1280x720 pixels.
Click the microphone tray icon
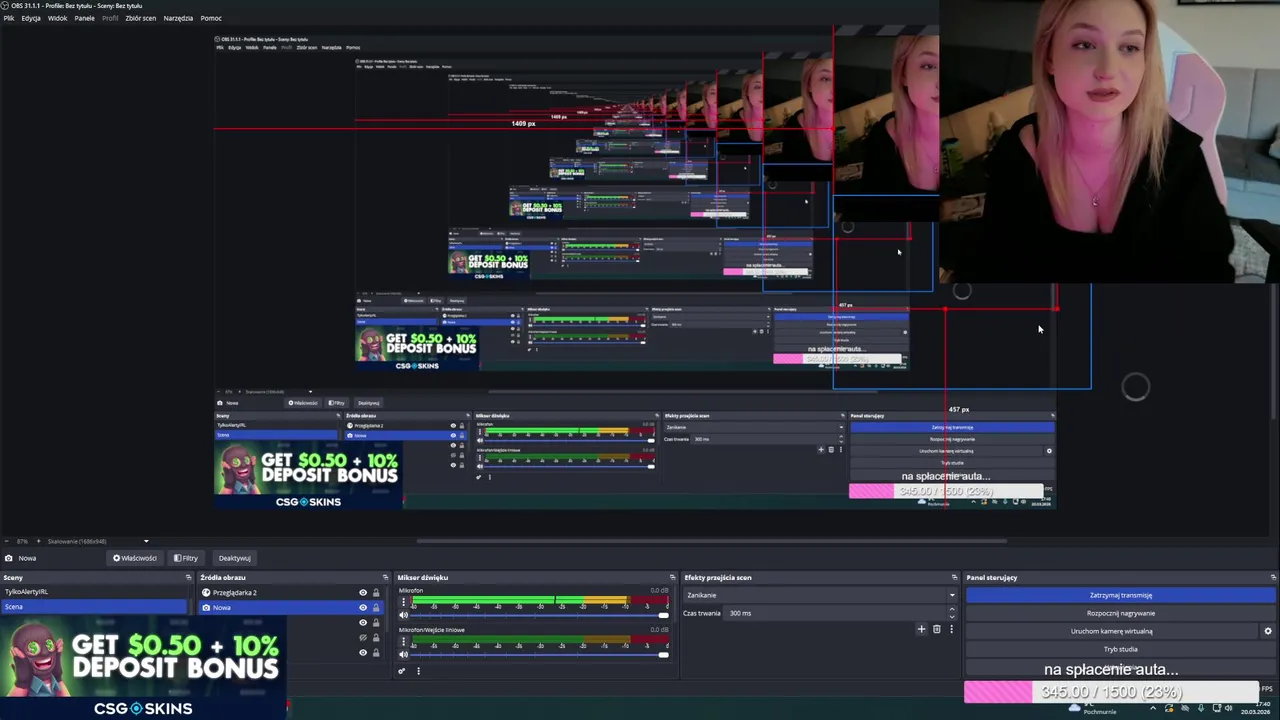[1201, 708]
